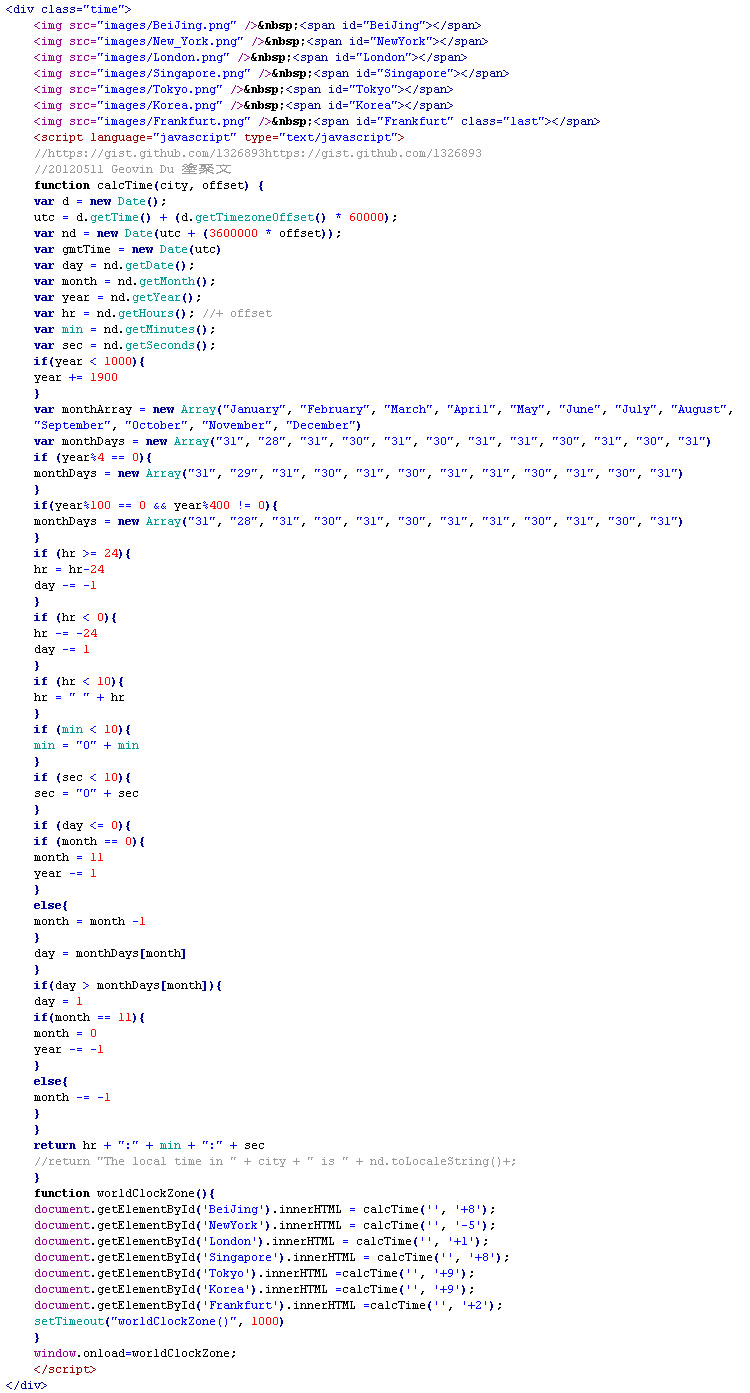Click the if (sec < 10) line

(83, 777)
